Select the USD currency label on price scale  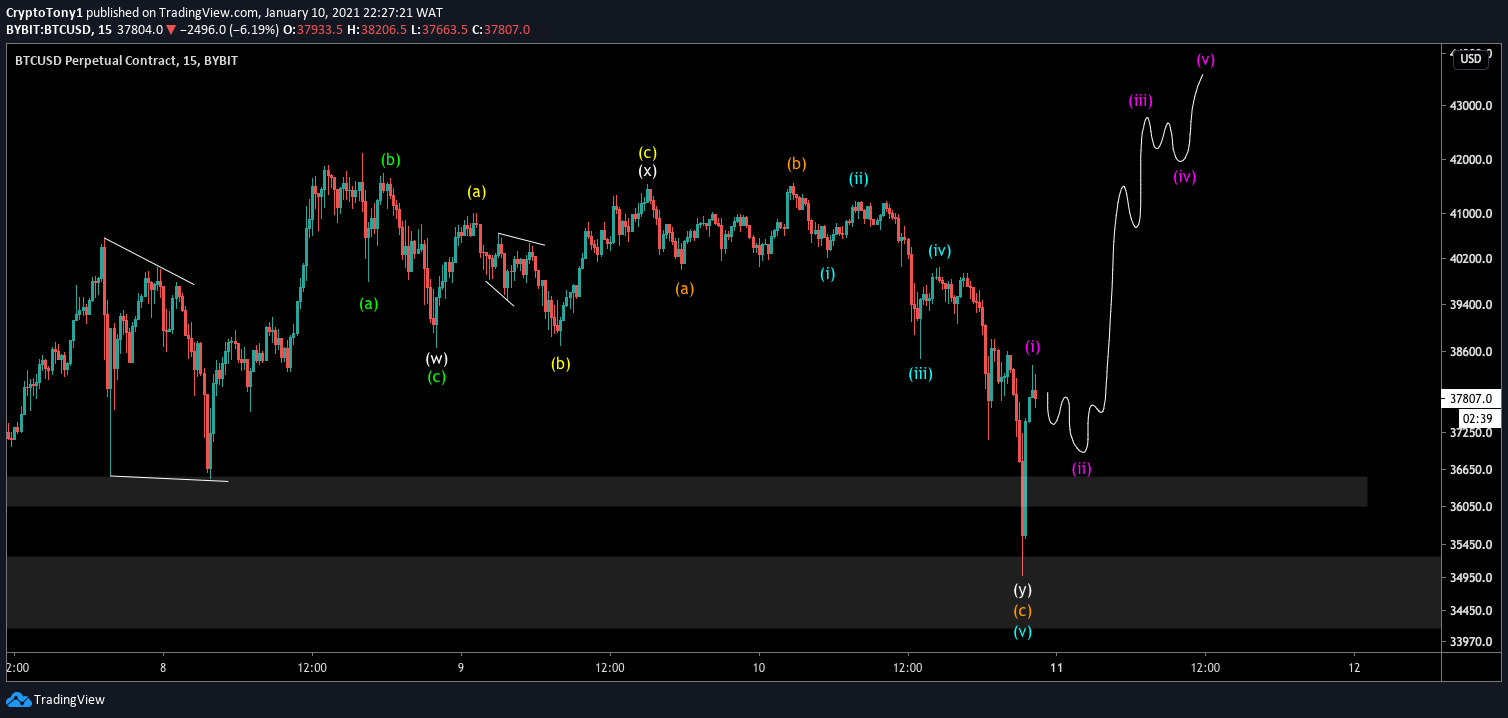(x=1469, y=60)
